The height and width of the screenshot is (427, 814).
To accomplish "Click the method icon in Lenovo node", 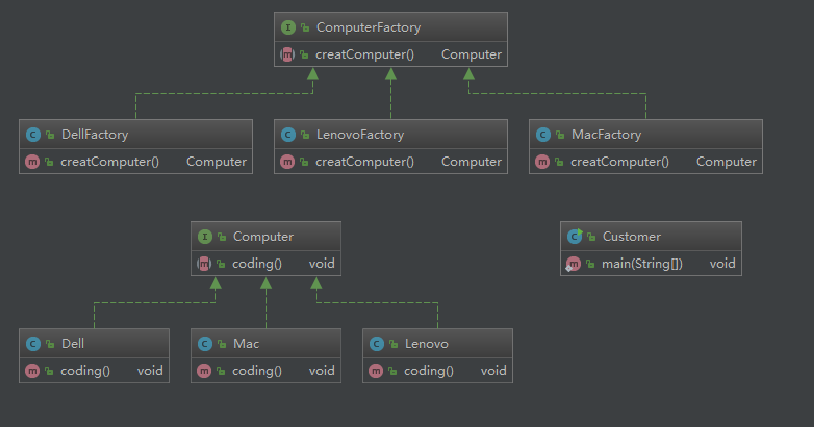I will (376, 371).
